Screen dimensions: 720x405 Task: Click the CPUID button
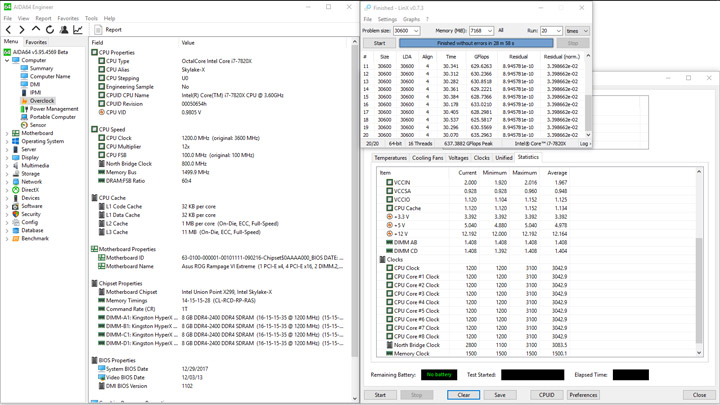[x=546, y=395]
